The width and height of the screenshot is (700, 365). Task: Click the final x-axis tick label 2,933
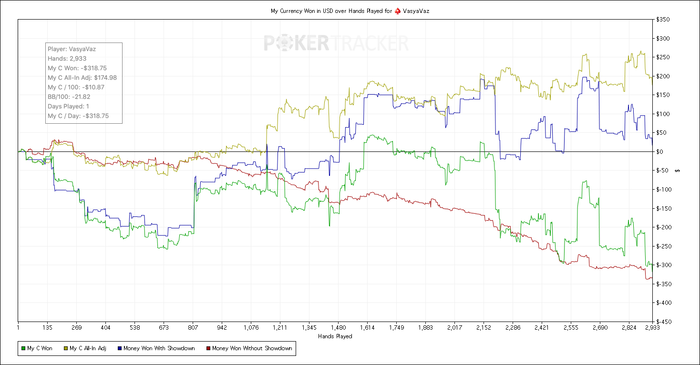pyautogui.click(x=652, y=328)
